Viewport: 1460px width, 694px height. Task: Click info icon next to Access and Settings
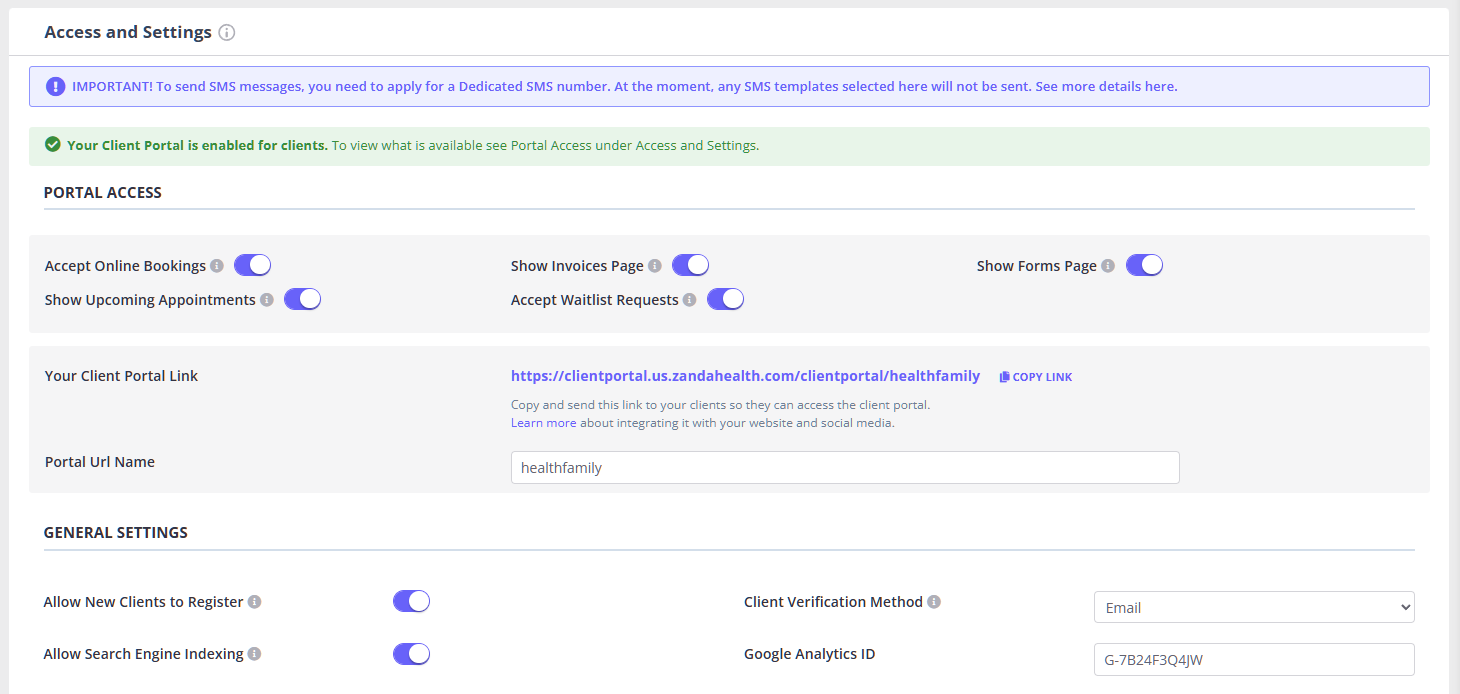[x=227, y=33]
